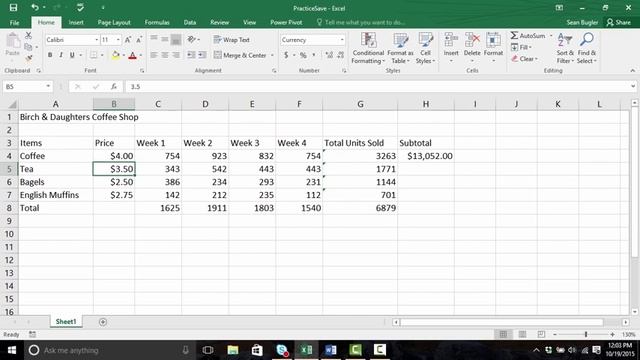Click the zoom in plus button
The height and width of the screenshot is (360, 640).
(612, 334)
